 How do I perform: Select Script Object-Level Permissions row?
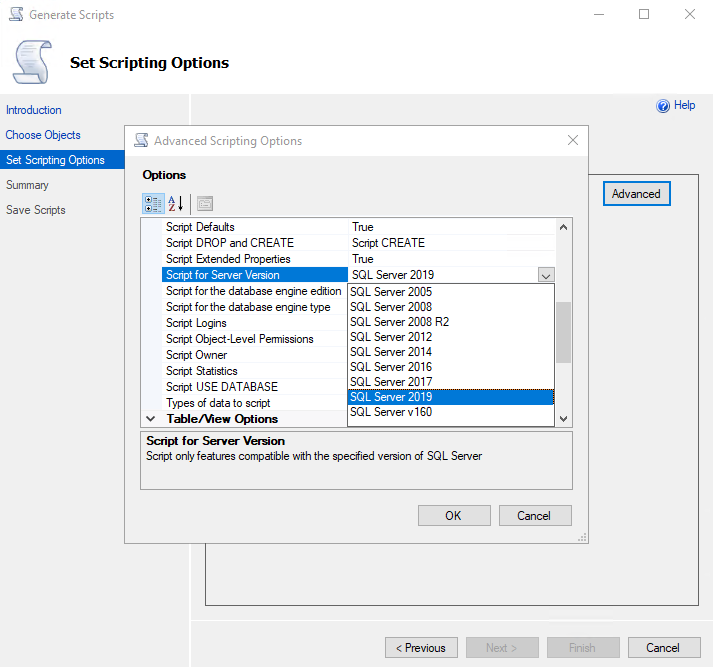point(255,339)
